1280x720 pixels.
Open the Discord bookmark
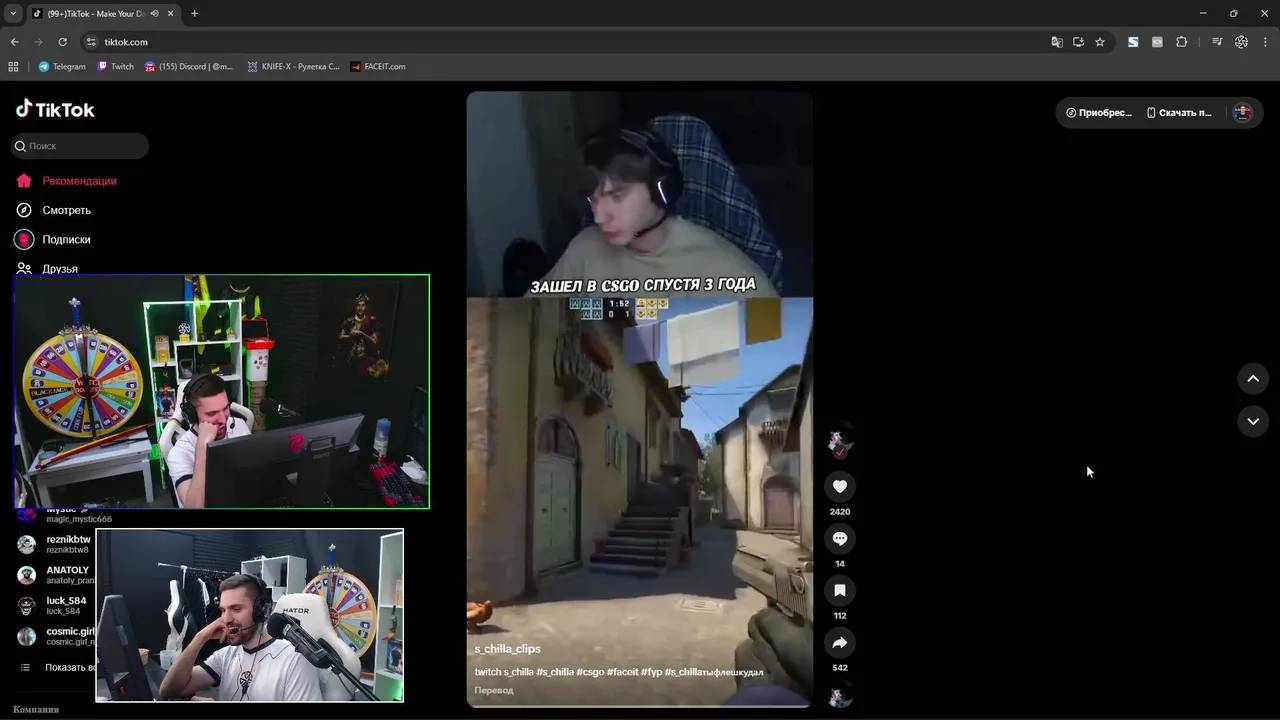pos(189,67)
